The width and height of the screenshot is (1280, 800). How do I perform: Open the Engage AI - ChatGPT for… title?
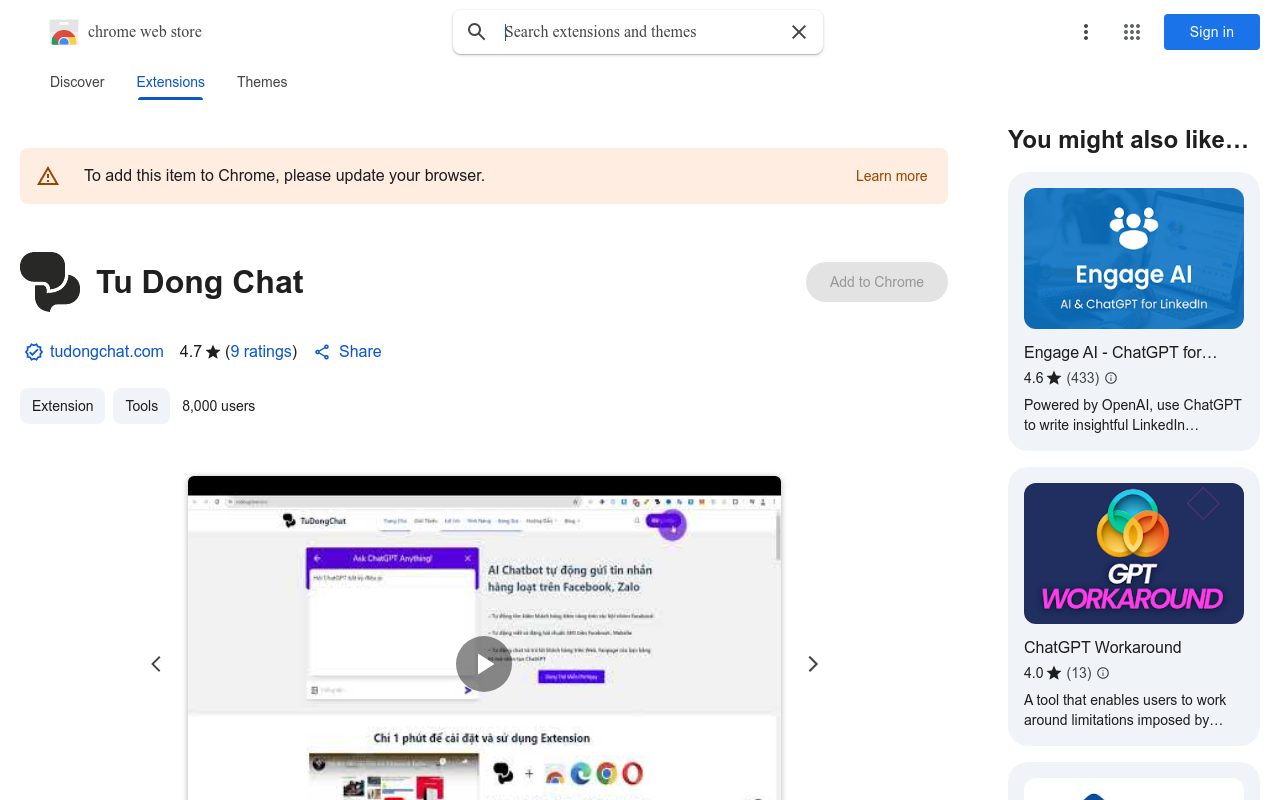1120,352
